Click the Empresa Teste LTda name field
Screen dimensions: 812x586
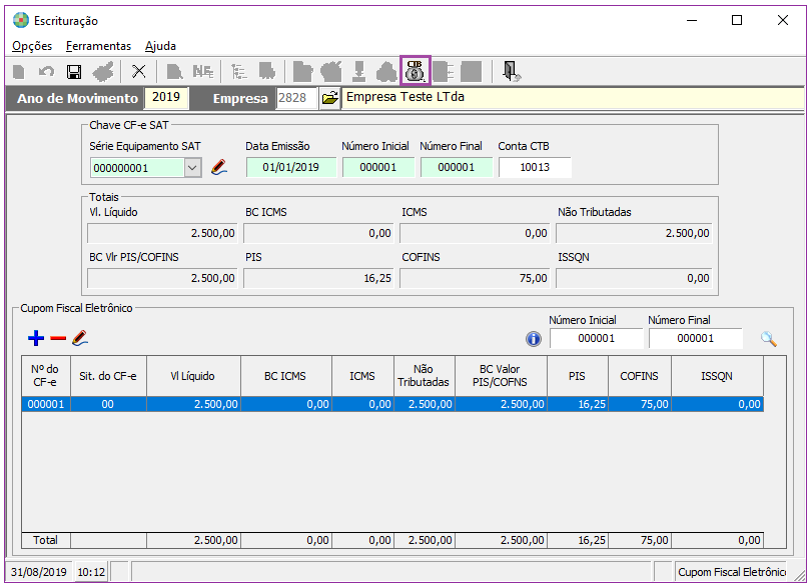click(x=573, y=98)
